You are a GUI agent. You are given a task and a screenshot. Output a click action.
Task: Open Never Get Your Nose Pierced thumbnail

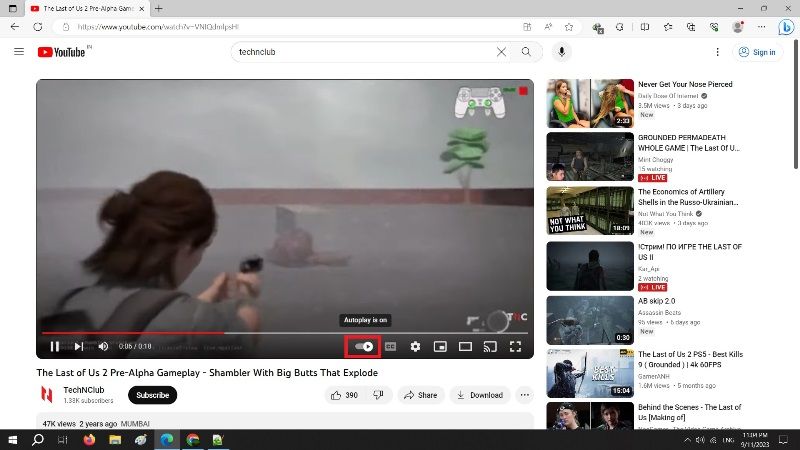[x=590, y=103]
